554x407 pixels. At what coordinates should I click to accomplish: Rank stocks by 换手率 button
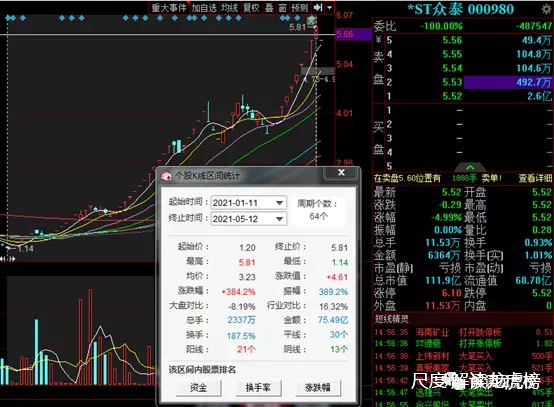pyautogui.click(x=258, y=388)
